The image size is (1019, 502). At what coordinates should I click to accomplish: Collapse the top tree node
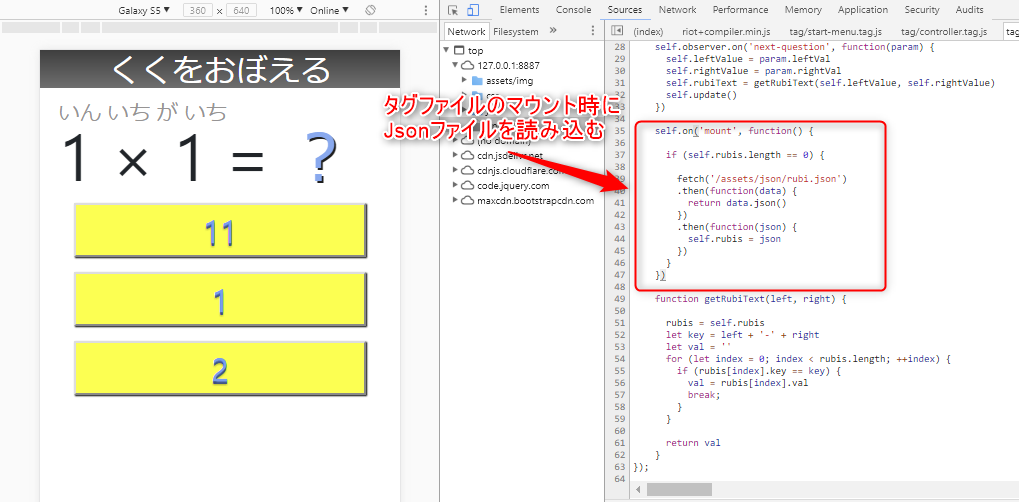[x=446, y=50]
